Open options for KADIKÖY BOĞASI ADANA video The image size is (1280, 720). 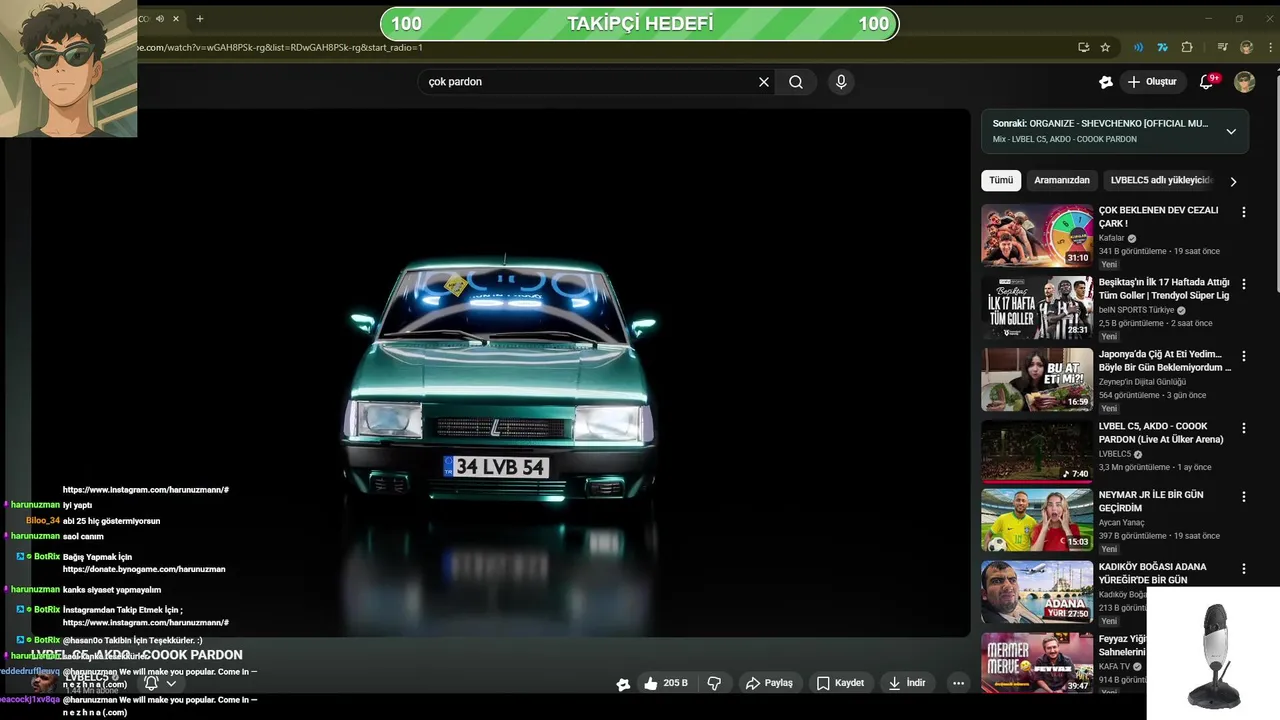[x=1244, y=569]
